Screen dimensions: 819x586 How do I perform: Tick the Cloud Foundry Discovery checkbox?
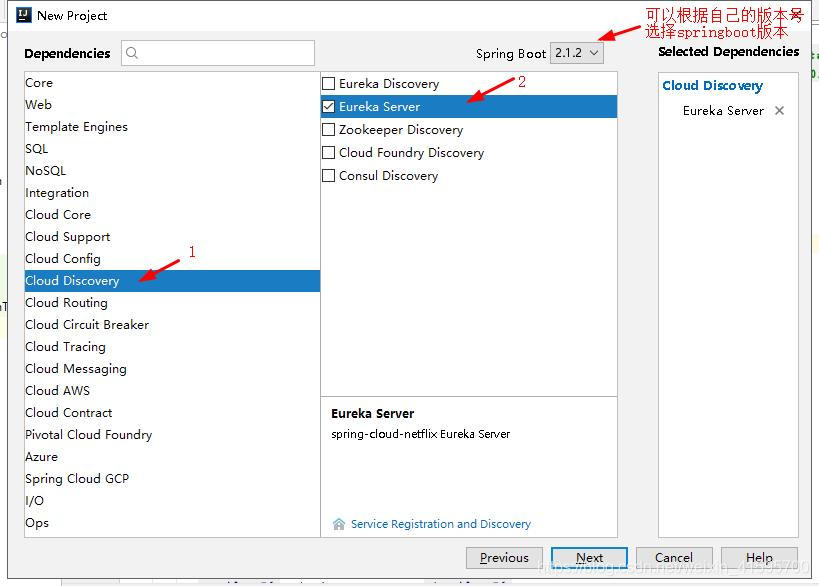pyautogui.click(x=329, y=153)
